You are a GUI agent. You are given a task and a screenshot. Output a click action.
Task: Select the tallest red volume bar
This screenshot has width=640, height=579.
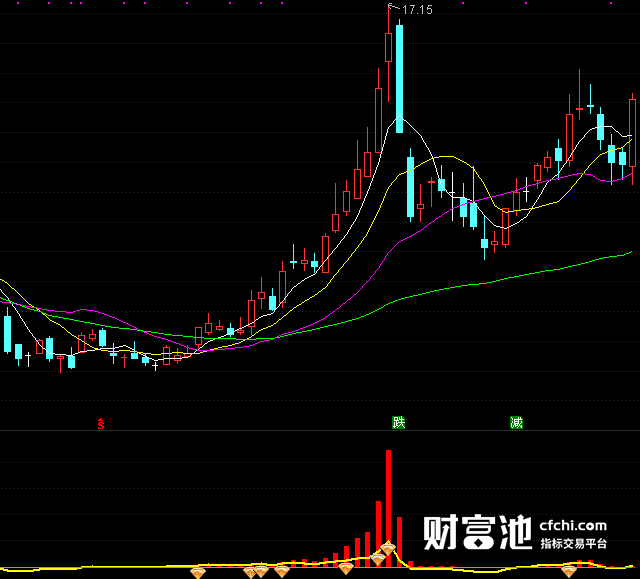point(389,508)
